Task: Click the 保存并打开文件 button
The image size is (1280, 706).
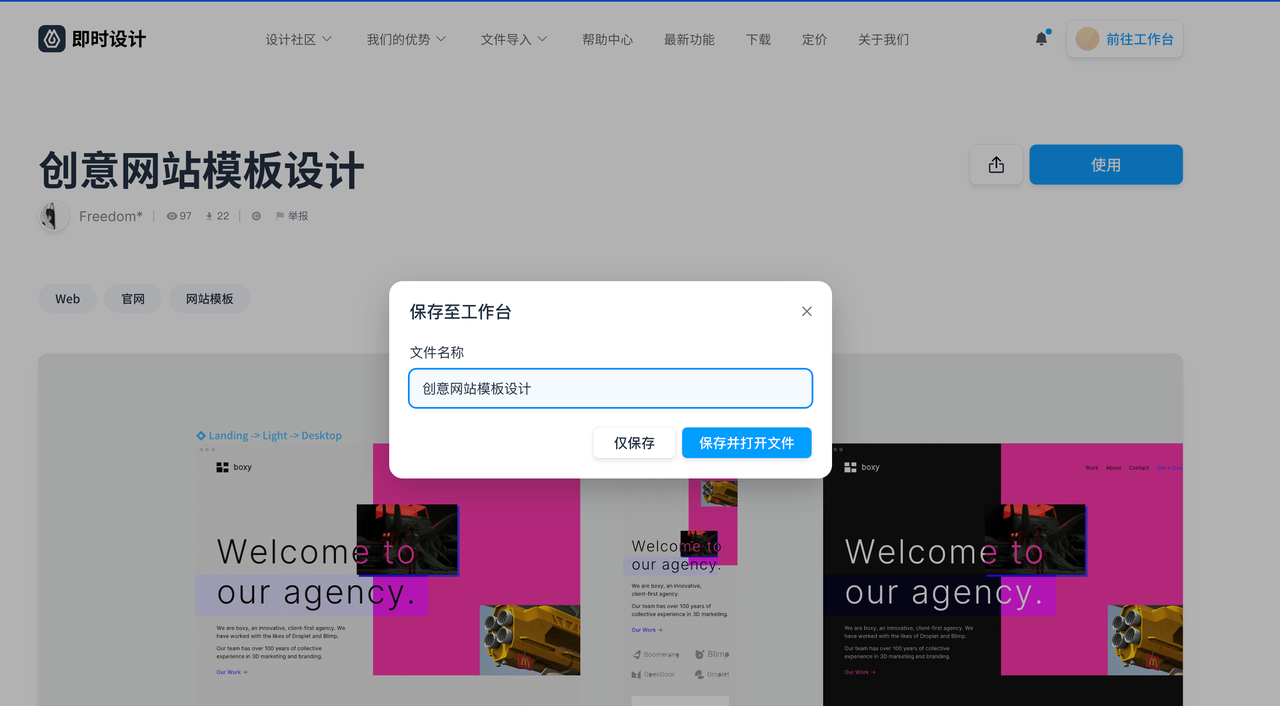Action: pyautogui.click(x=746, y=443)
